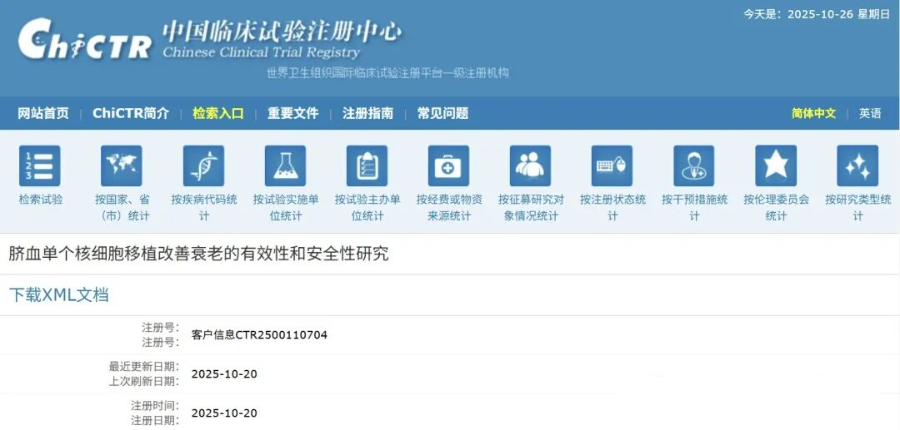Screen dimensions: 900x430
Task: Open the world map statistics icon
Action: click(x=122, y=166)
